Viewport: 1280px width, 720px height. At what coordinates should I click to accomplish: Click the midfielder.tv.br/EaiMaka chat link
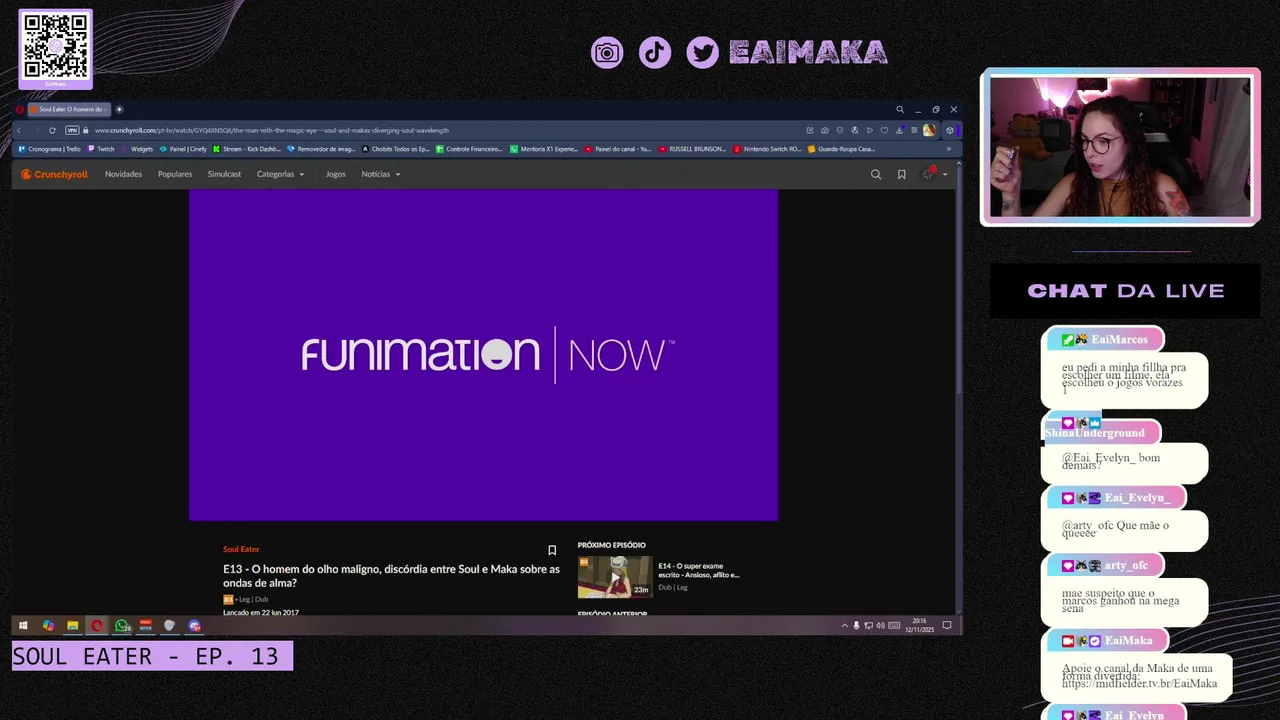[x=1140, y=684]
